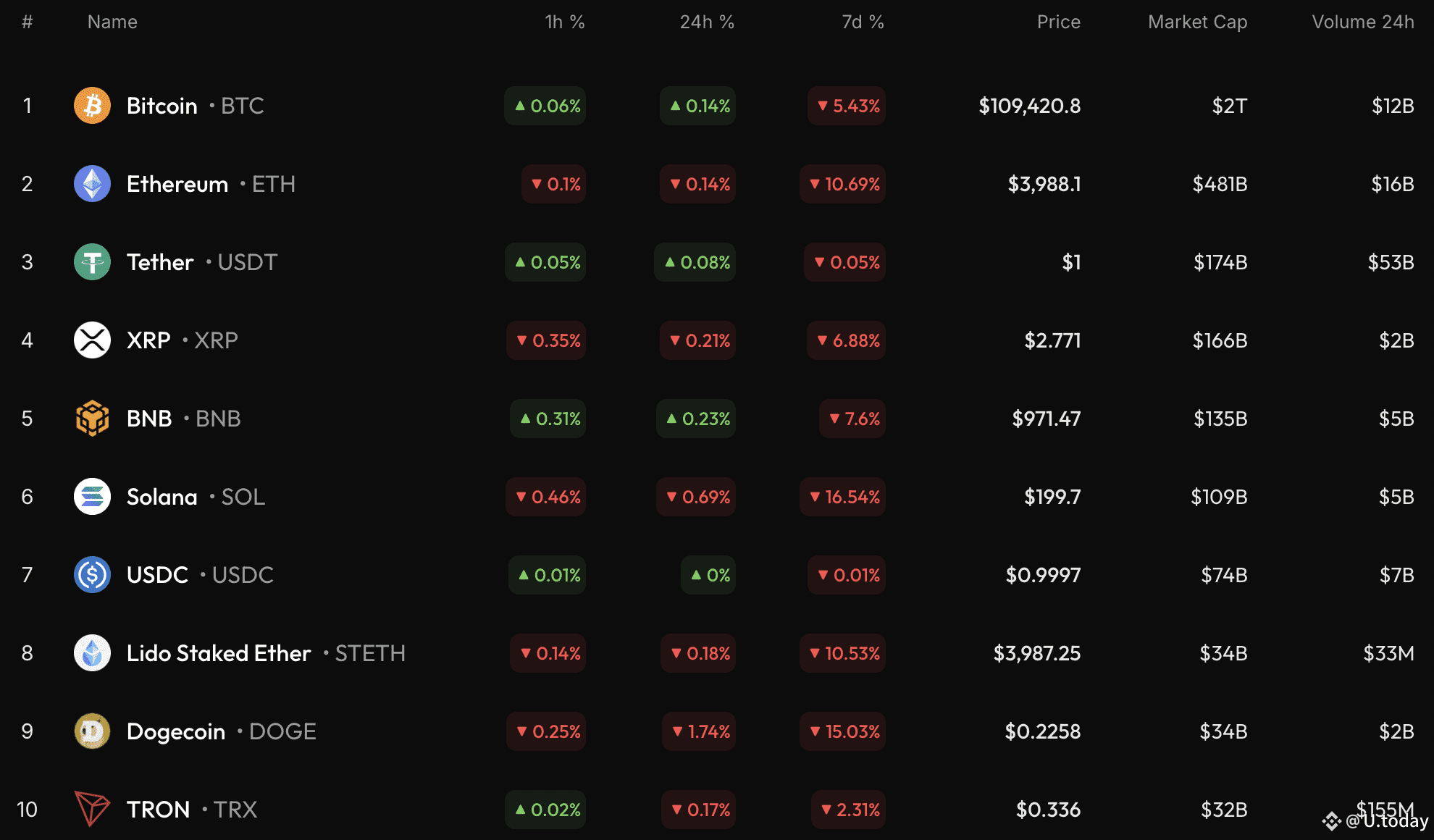Open the BNB logo icon
This screenshot has width=1434, height=840.
point(92,419)
